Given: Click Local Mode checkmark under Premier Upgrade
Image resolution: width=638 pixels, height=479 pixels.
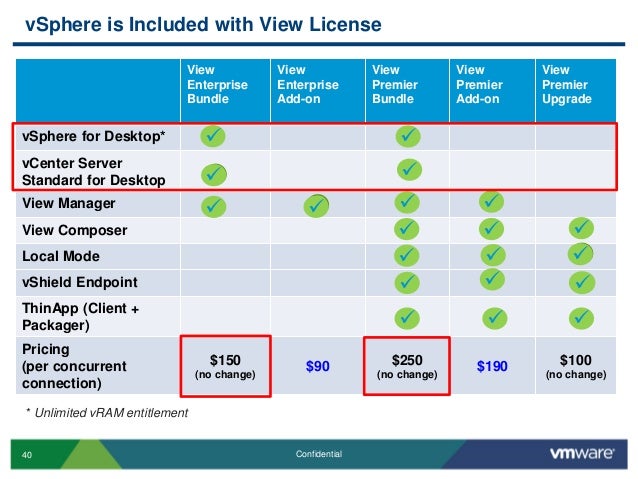Looking at the screenshot, I should tap(581, 254).
